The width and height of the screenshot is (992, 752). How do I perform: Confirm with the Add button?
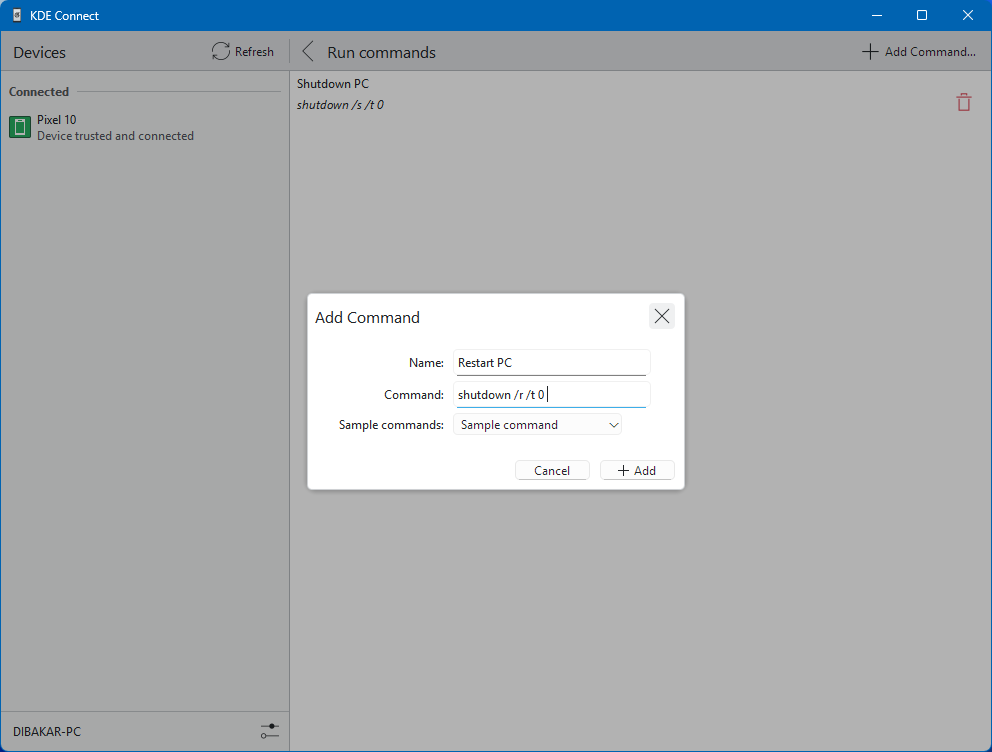[x=637, y=471]
